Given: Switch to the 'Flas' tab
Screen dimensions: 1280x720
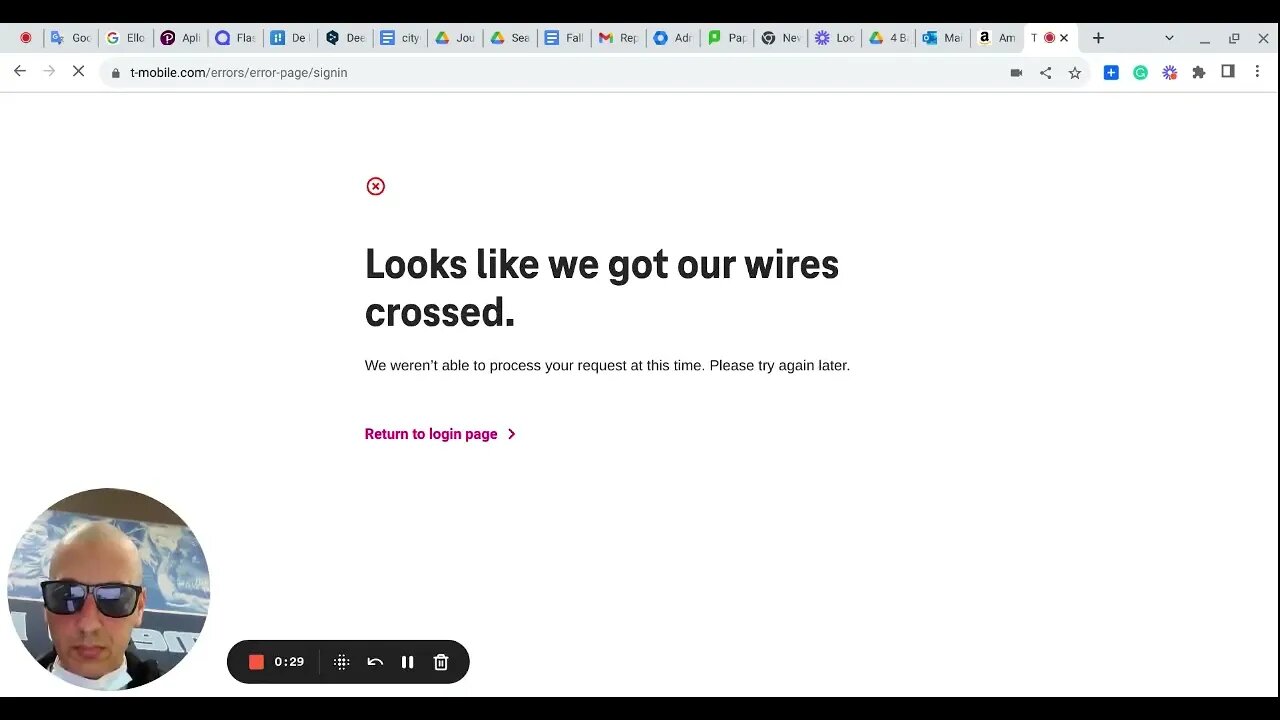Looking at the screenshot, I should [235, 38].
